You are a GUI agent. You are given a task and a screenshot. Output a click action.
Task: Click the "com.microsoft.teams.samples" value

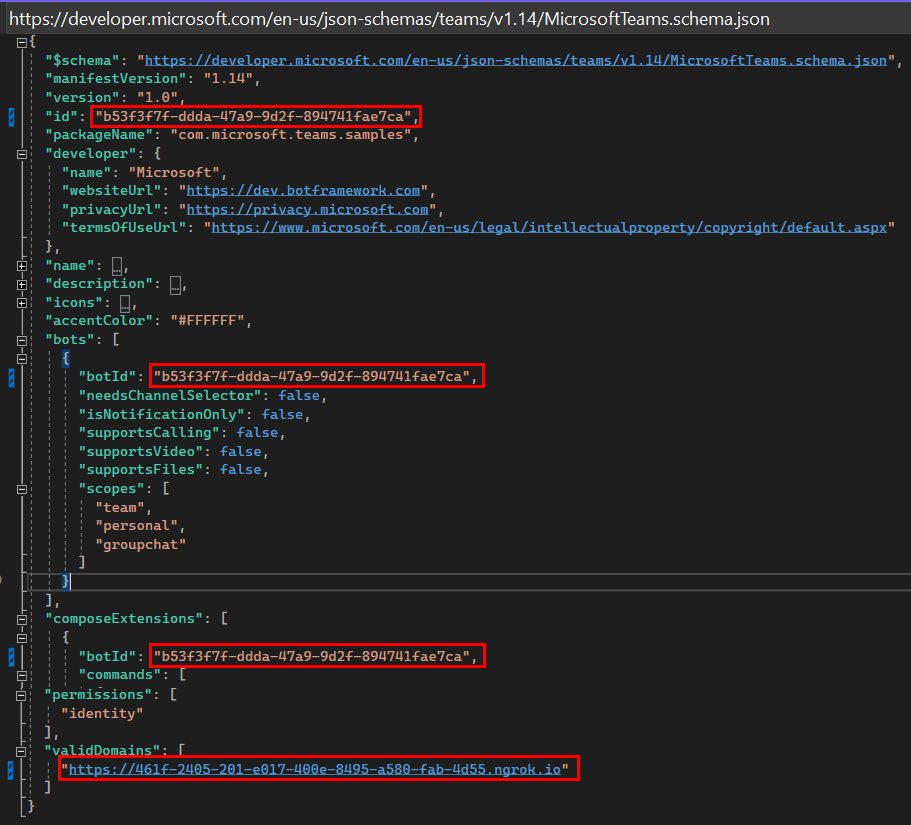pyautogui.click(x=290, y=135)
